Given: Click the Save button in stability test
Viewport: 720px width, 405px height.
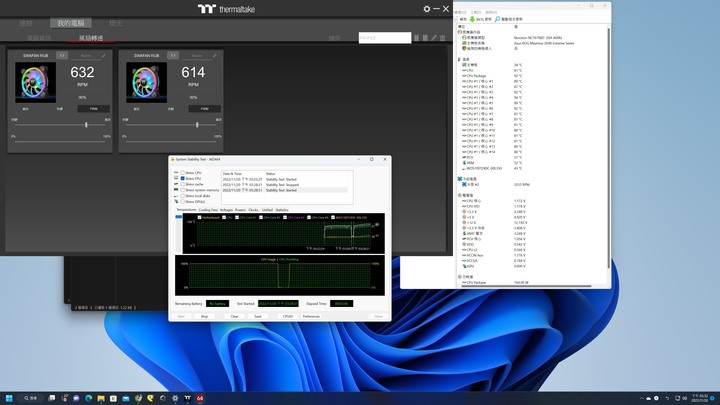Looking at the screenshot, I should pos(258,316).
